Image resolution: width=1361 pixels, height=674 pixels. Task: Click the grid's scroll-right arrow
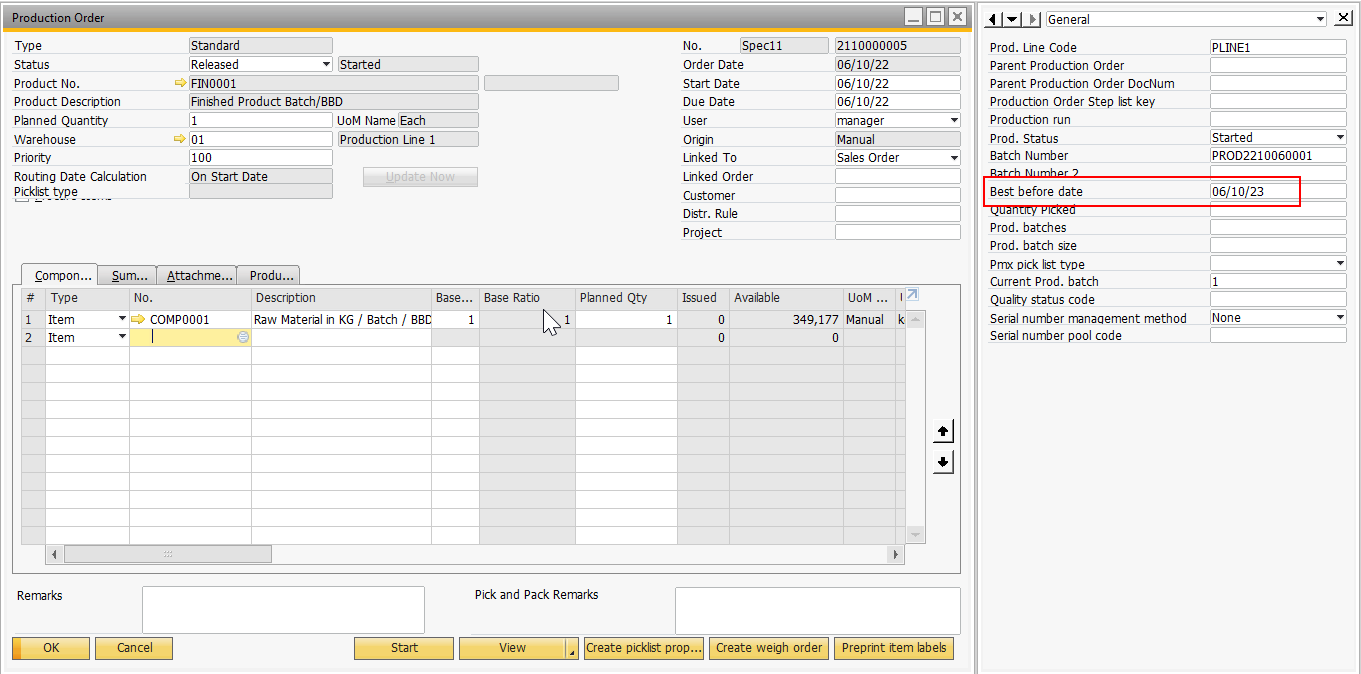click(896, 554)
